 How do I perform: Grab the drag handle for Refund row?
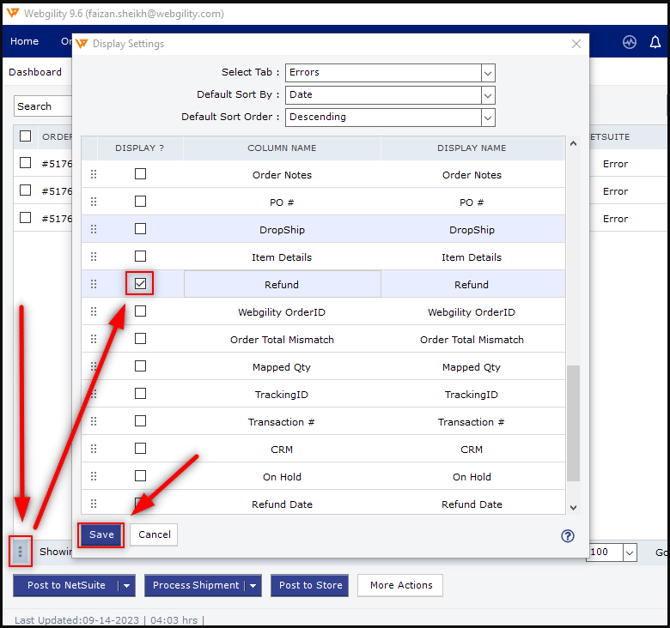tap(94, 285)
